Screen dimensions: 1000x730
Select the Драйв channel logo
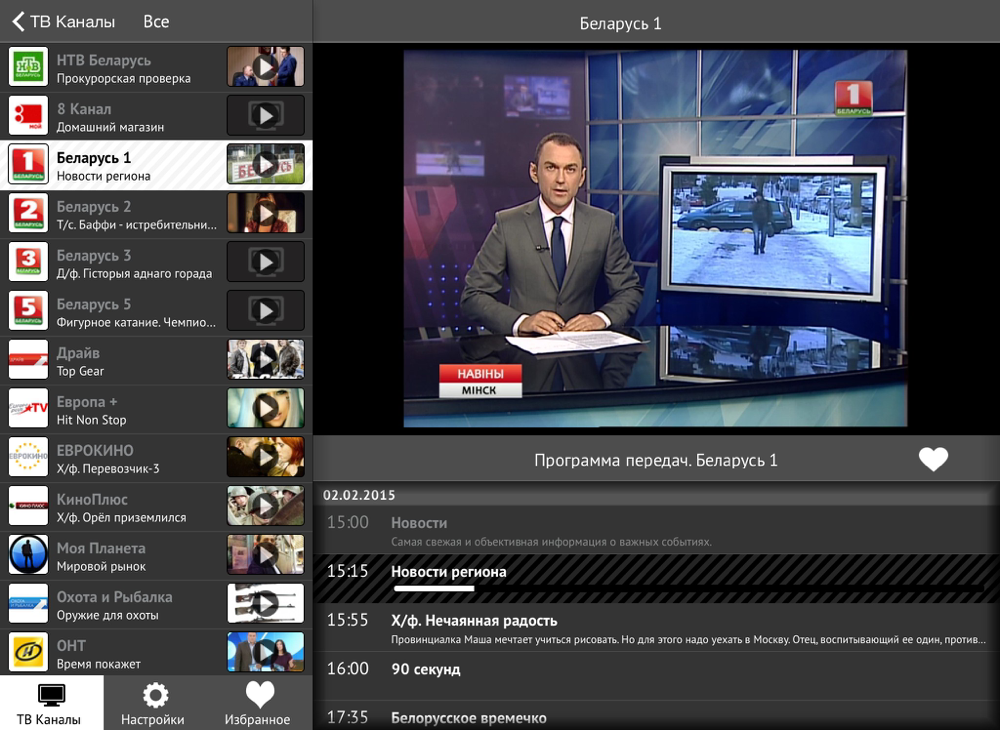pyautogui.click(x=28, y=359)
